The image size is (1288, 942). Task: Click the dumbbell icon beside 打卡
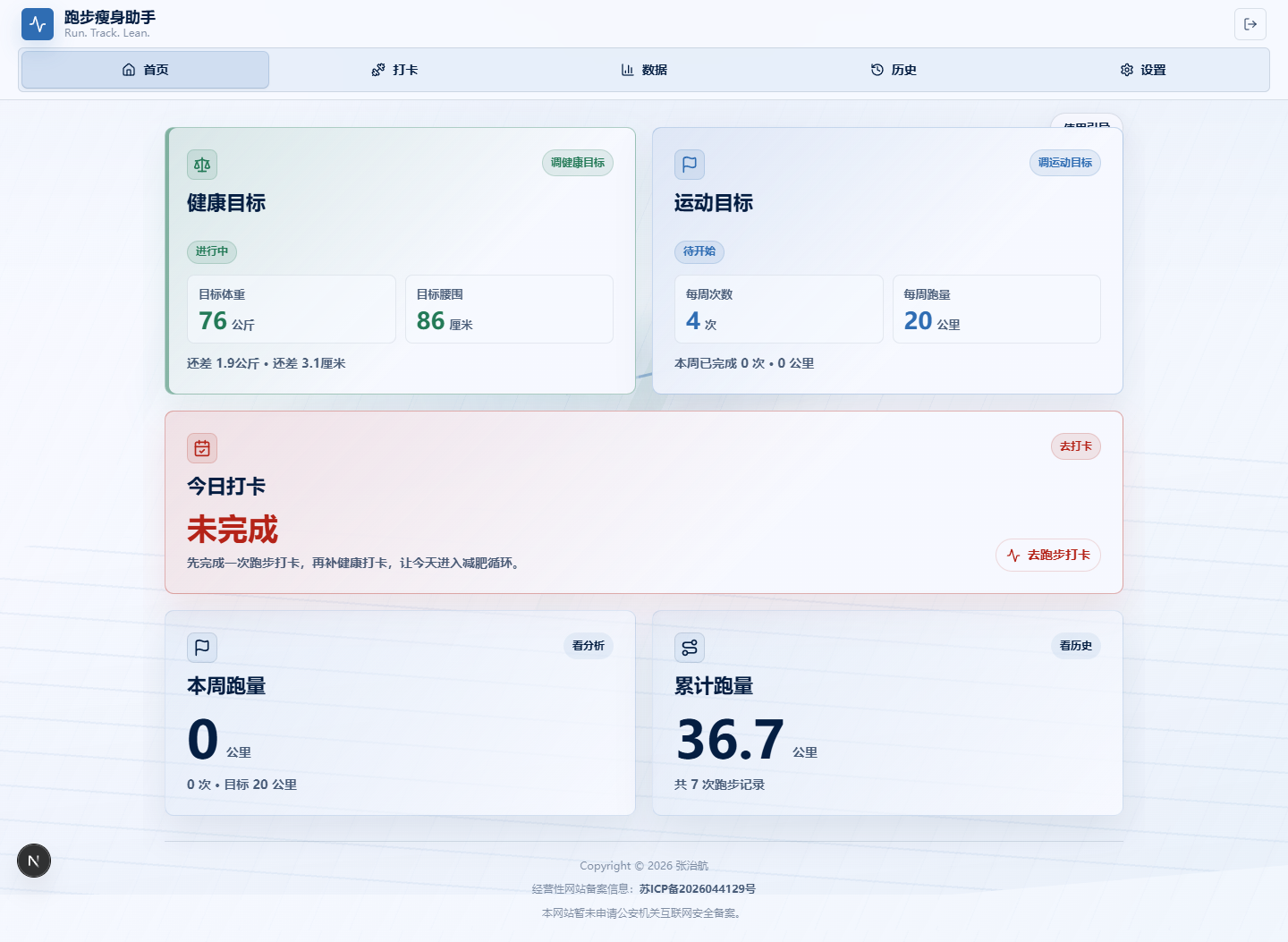[378, 70]
